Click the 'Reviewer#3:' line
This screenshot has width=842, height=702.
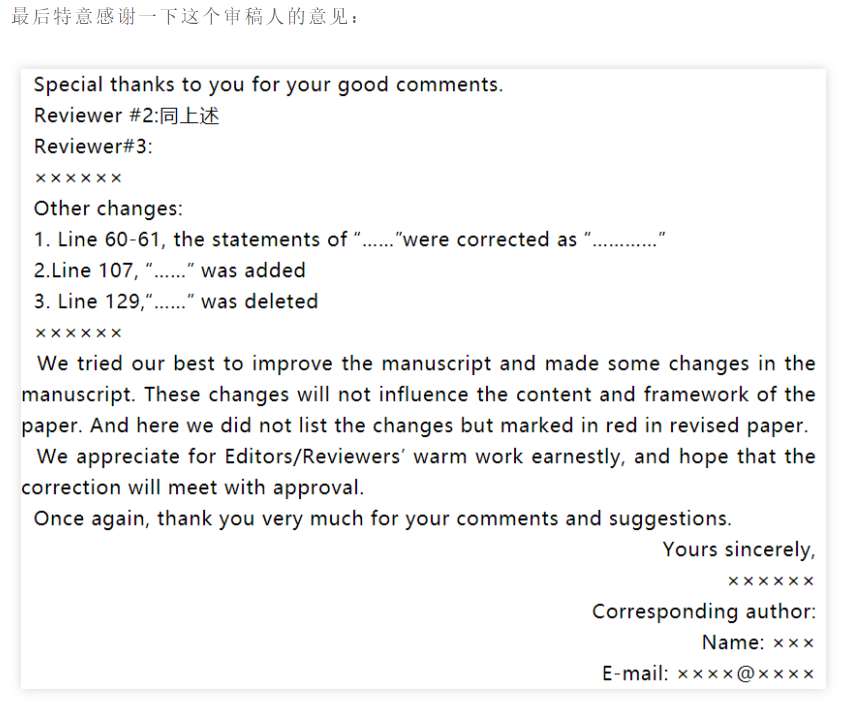click(93, 146)
